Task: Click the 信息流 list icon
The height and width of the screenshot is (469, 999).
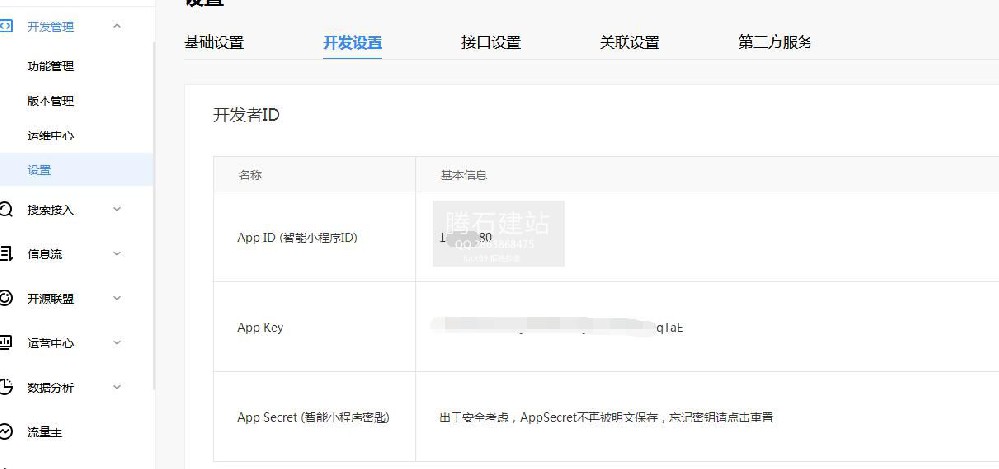Action: [6, 254]
